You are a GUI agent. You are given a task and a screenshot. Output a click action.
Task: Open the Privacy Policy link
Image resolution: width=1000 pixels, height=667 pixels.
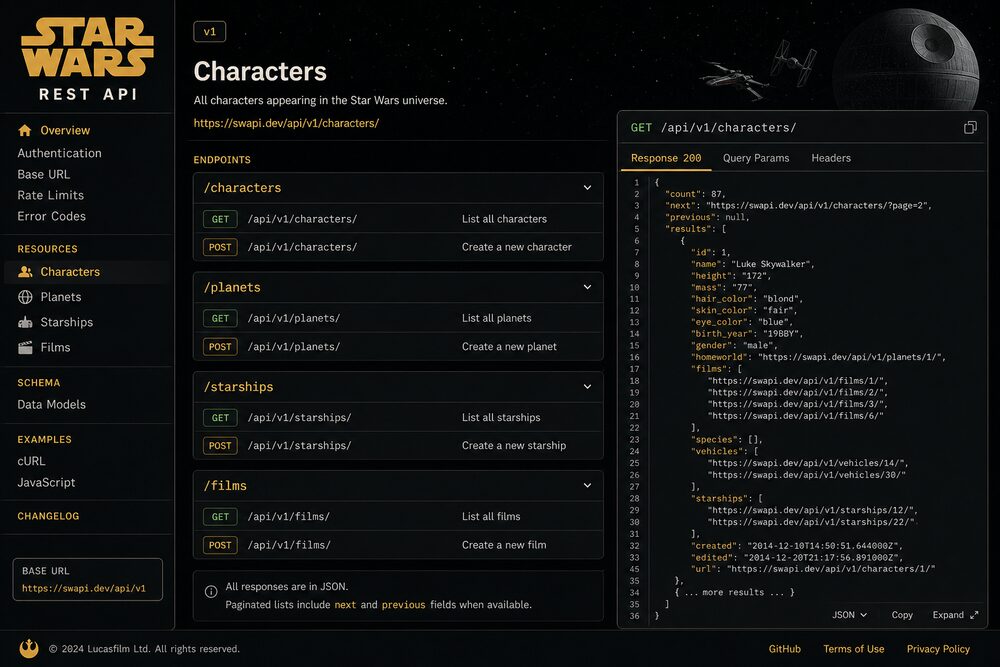(x=938, y=649)
